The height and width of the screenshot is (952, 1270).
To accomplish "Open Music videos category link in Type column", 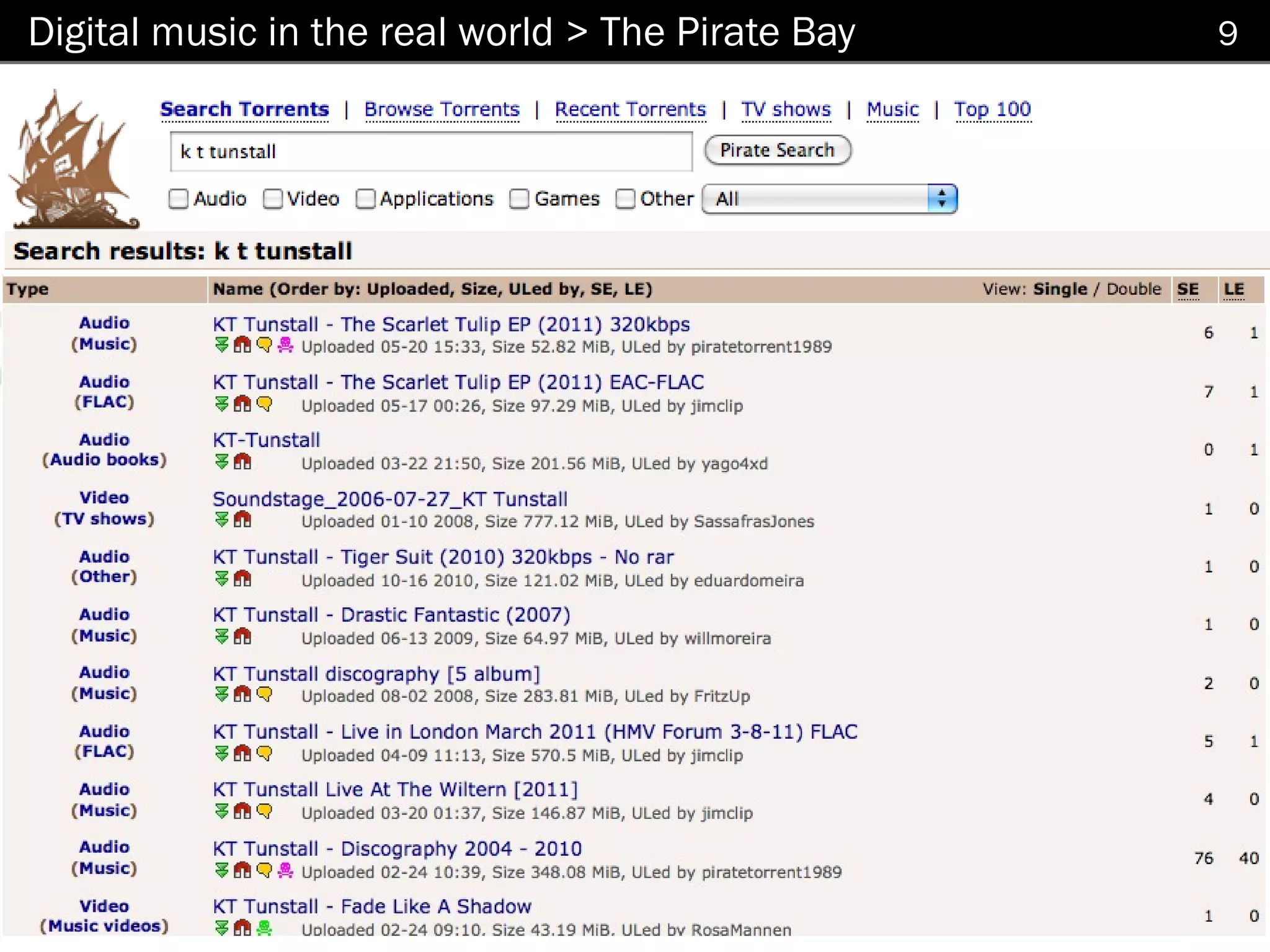I will click(x=104, y=926).
